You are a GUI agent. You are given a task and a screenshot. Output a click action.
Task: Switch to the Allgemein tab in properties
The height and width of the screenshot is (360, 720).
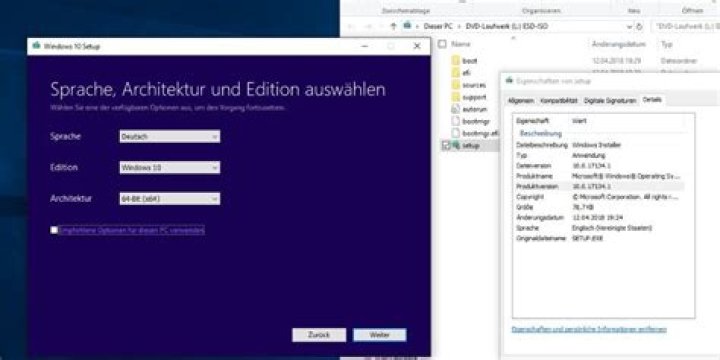(x=521, y=101)
